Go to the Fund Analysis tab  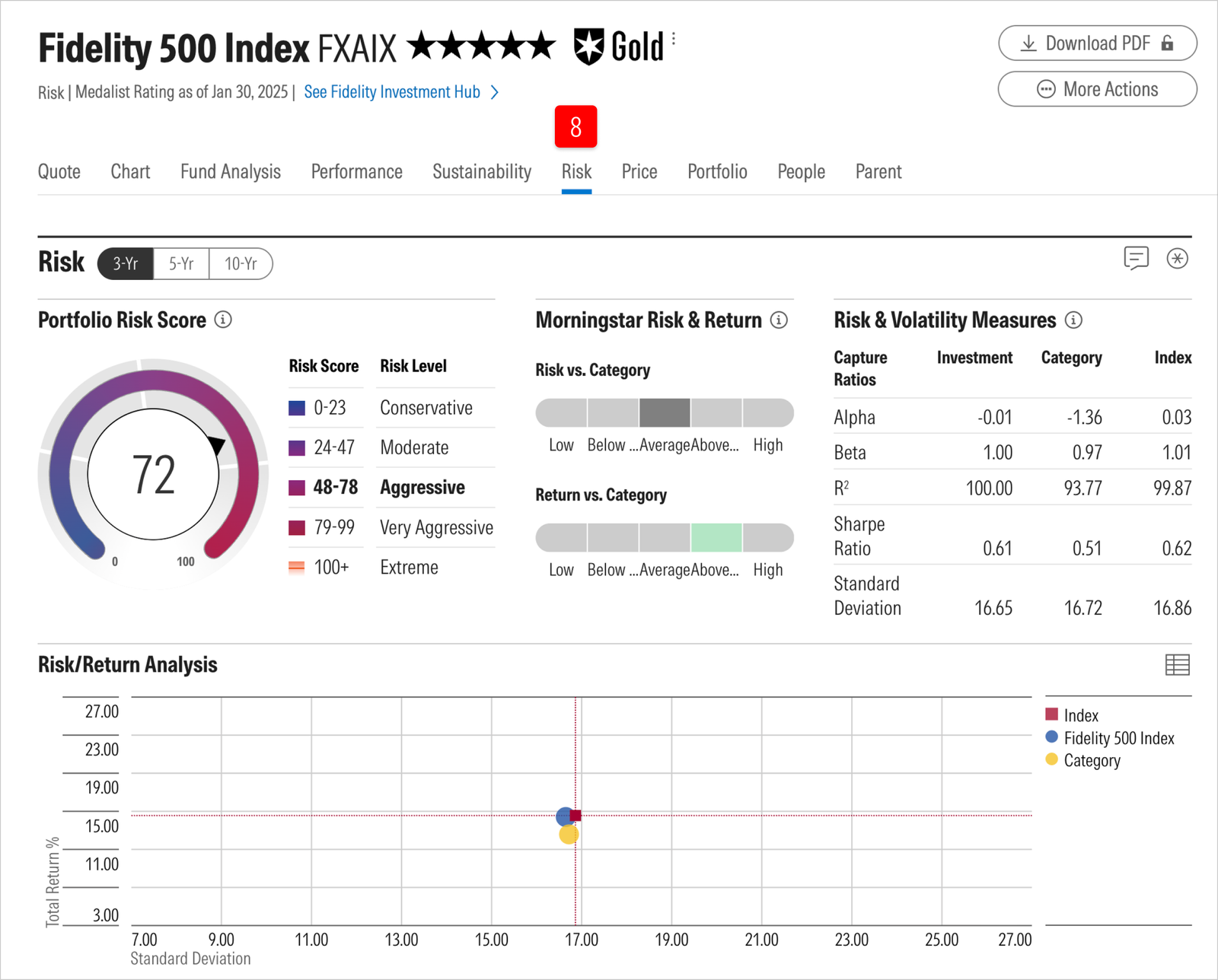coord(231,172)
